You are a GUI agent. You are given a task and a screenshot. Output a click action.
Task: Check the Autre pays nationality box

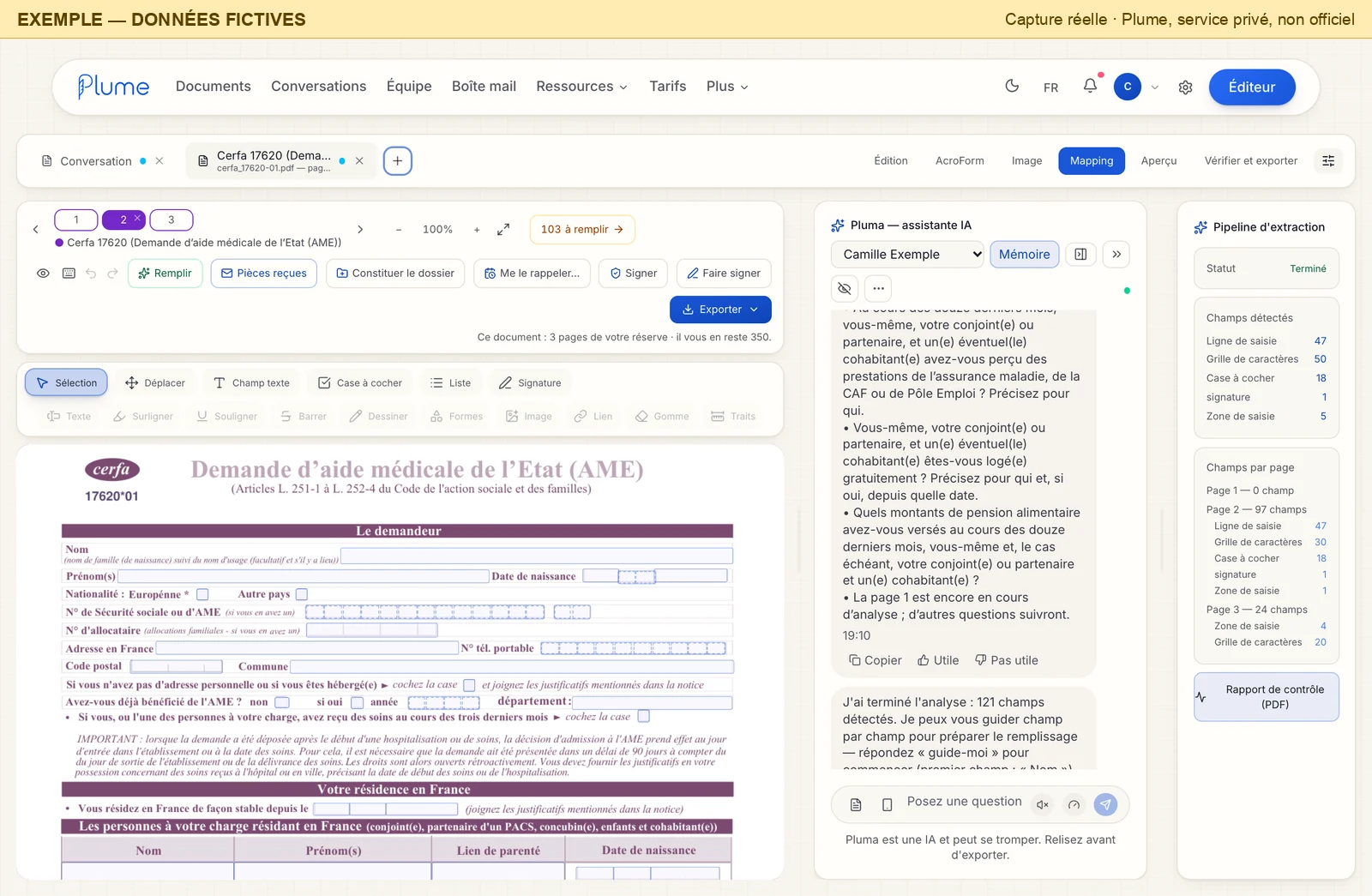[x=302, y=594]
